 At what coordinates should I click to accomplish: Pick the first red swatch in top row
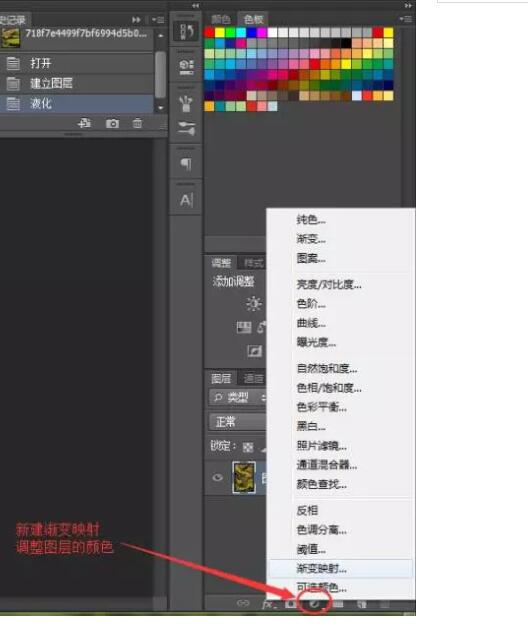(209, 33)
